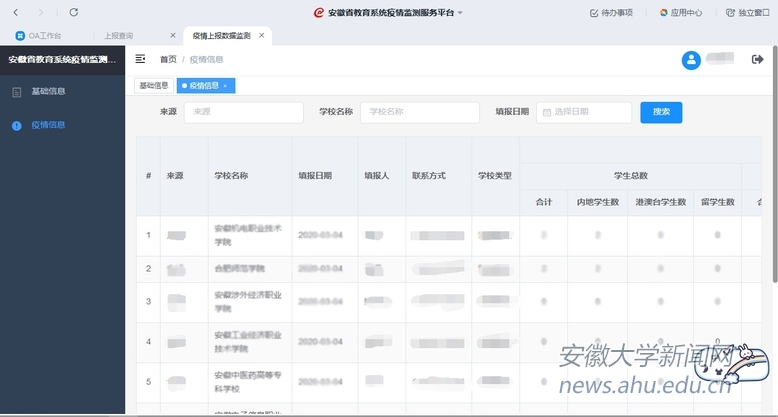Close the 疫情上报数据监测 browser tab
778x417 pixels.
pos(262,35)
